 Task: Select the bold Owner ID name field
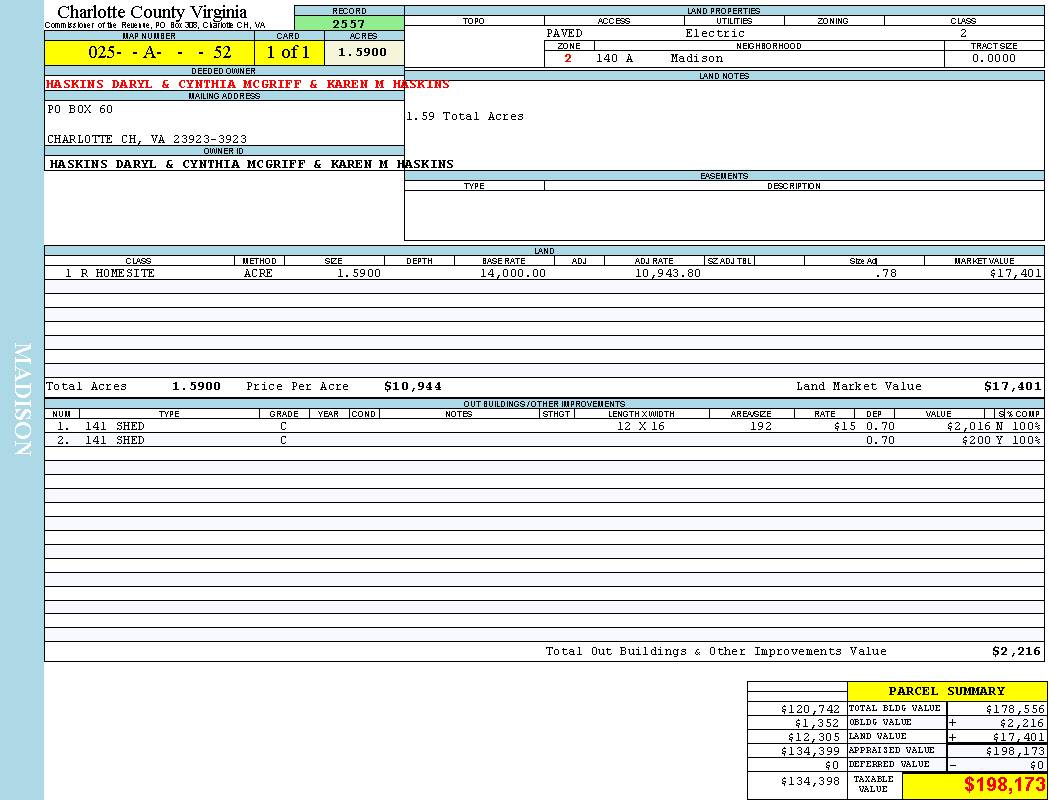[251, 164]
